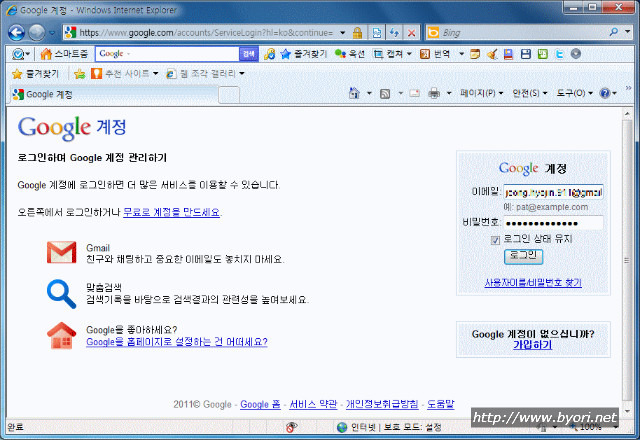Screen dimensions: 640x440
Task: Click the 번역 translate button
Action: tap(436, 54)
